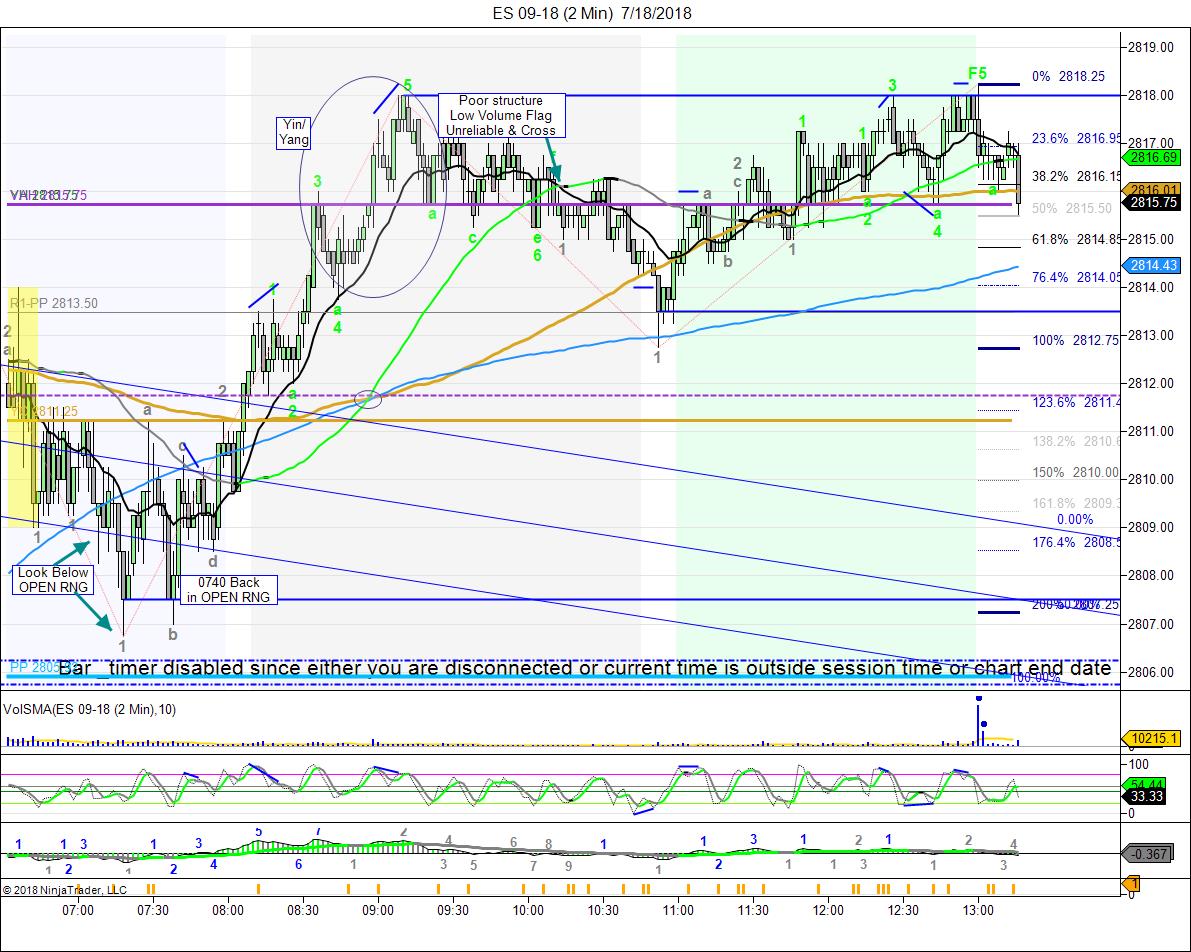
Task: Click the 12:00 time axis label
Action: coord(828,910)
